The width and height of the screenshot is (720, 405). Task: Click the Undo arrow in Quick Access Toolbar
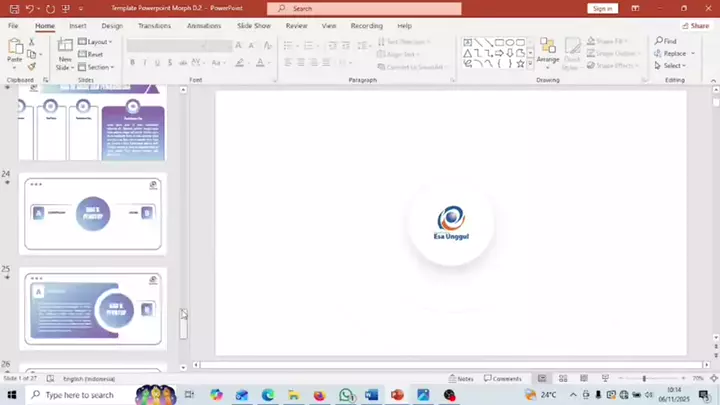click(x=30, y=8)
